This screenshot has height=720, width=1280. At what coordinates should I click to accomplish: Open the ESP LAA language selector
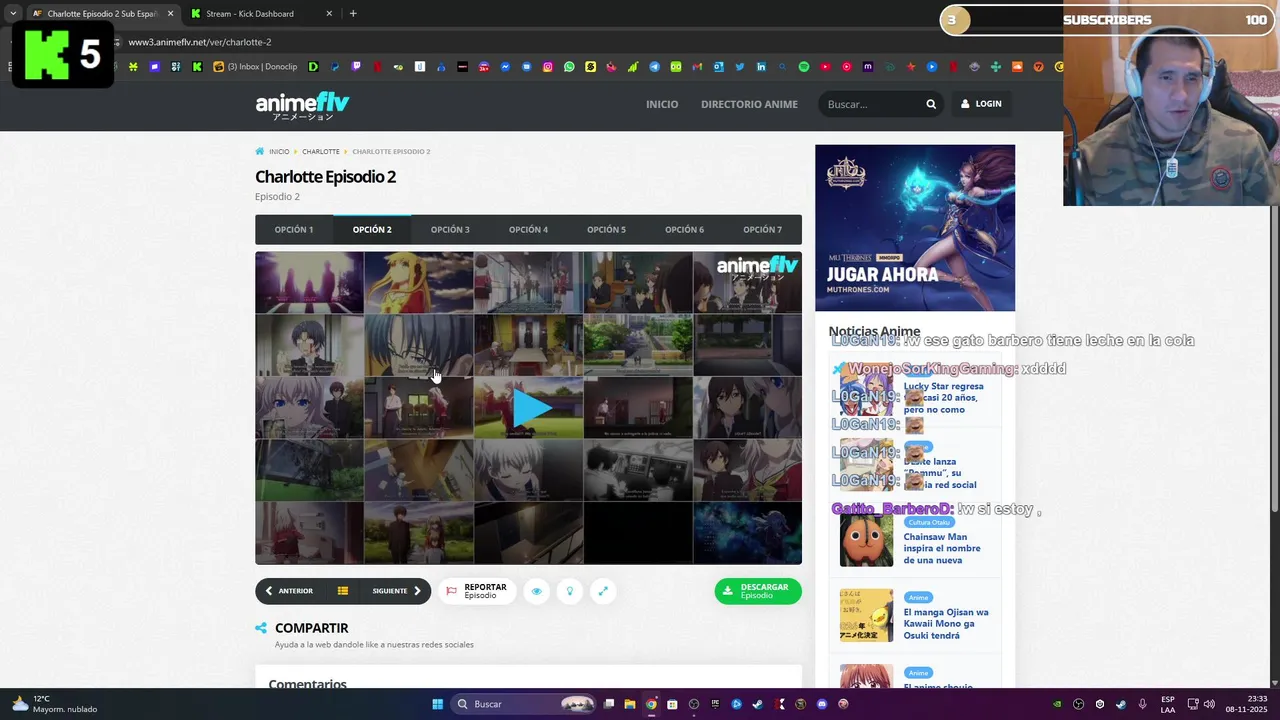[x=1168, y=704]
